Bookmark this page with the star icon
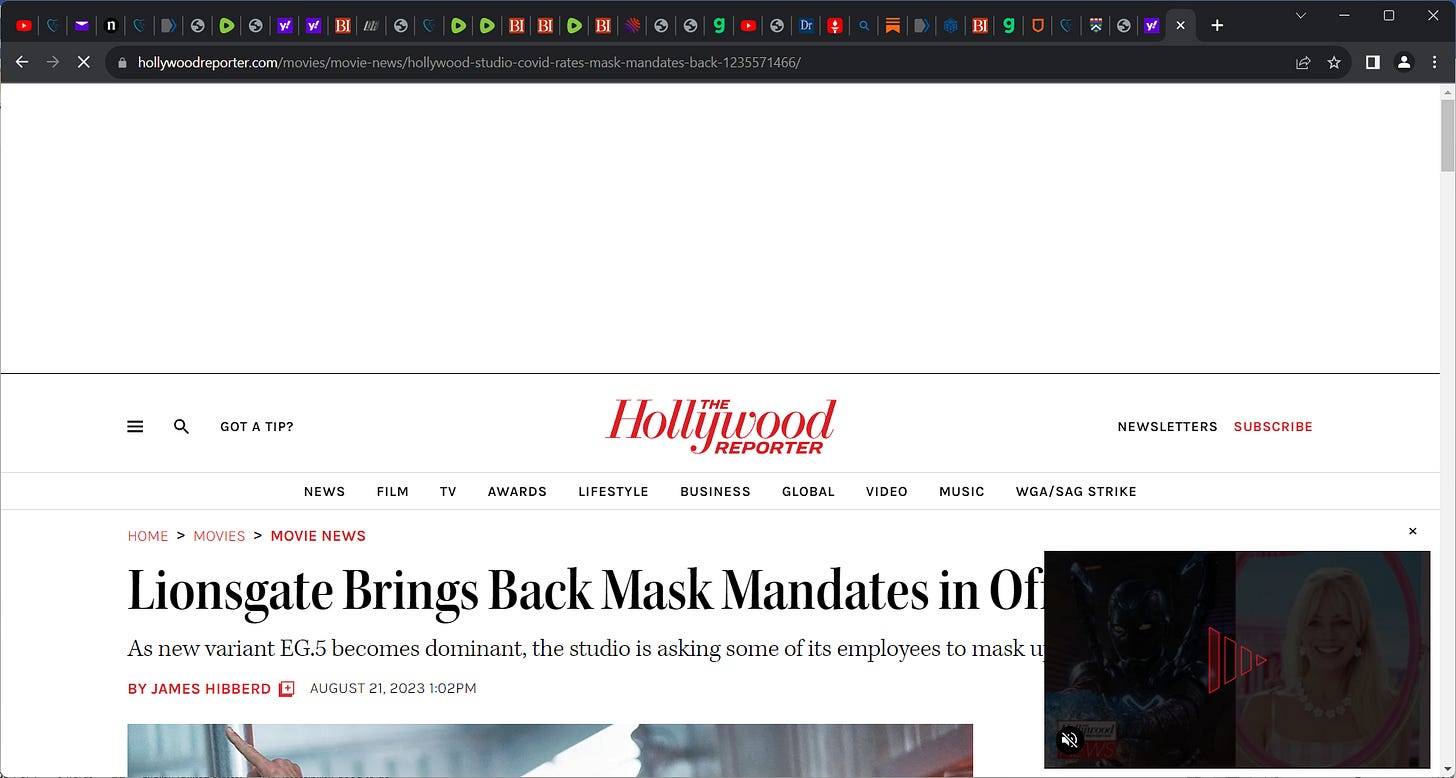The image size is (1456, 778). [1334, 62]
